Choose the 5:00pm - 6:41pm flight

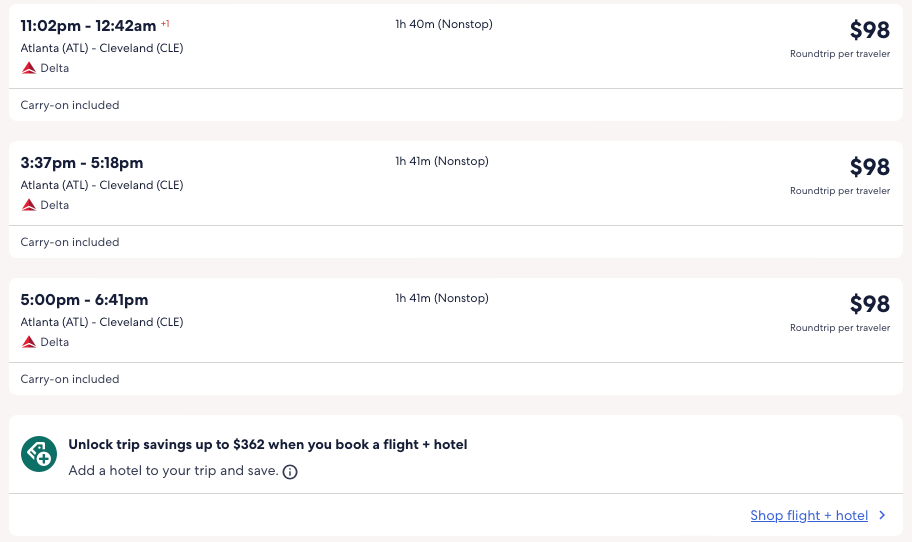(84, 300)
